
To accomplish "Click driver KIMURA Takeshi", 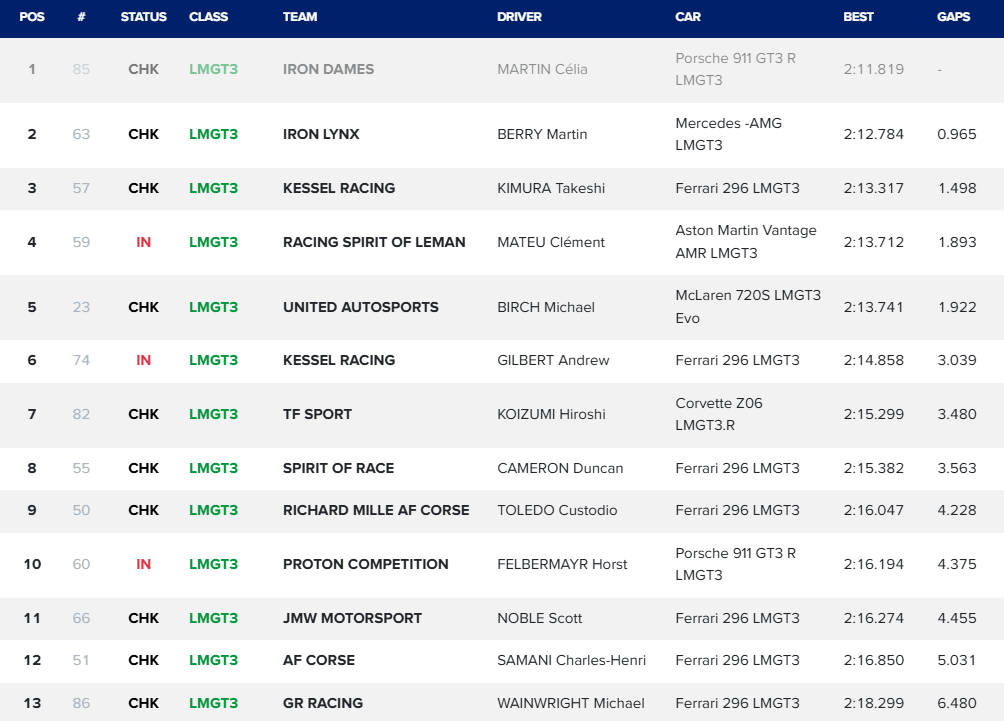I will tap(551, 188).
